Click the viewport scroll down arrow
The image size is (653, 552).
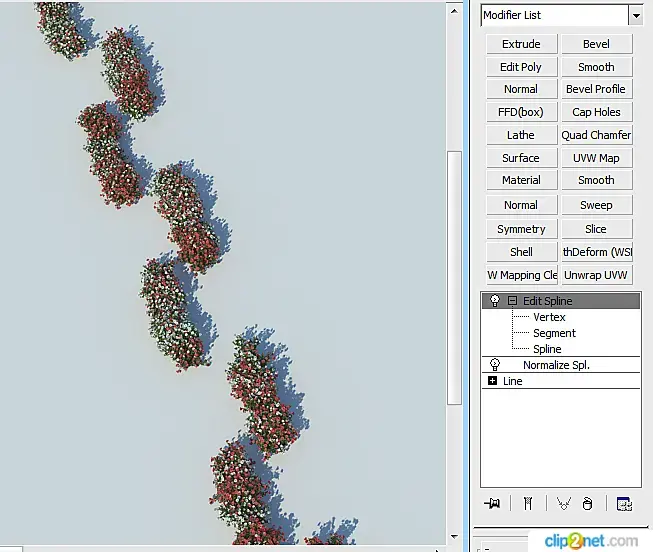[454, 537]
